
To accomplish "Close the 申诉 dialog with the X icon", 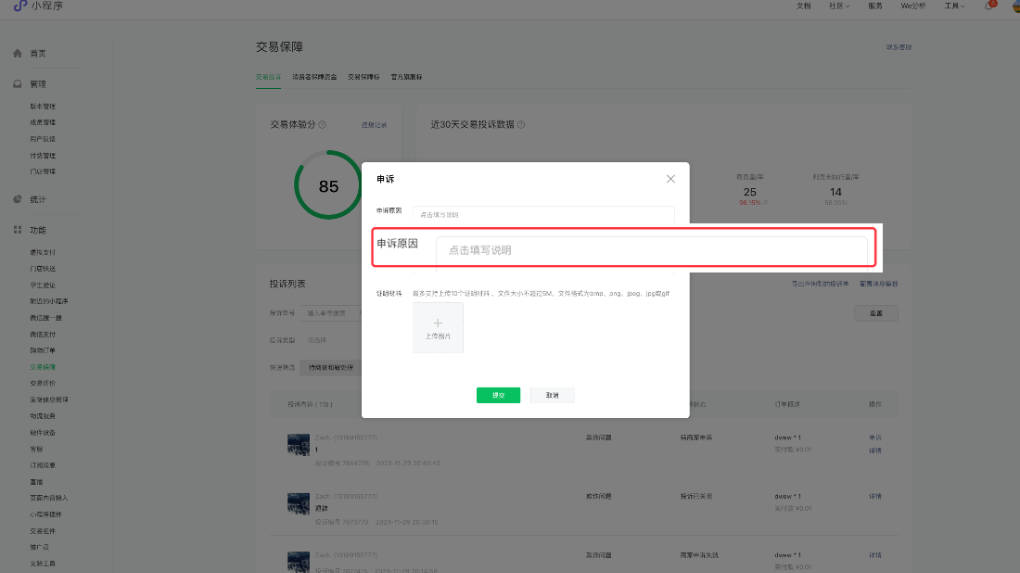I will tap(670, 179).
